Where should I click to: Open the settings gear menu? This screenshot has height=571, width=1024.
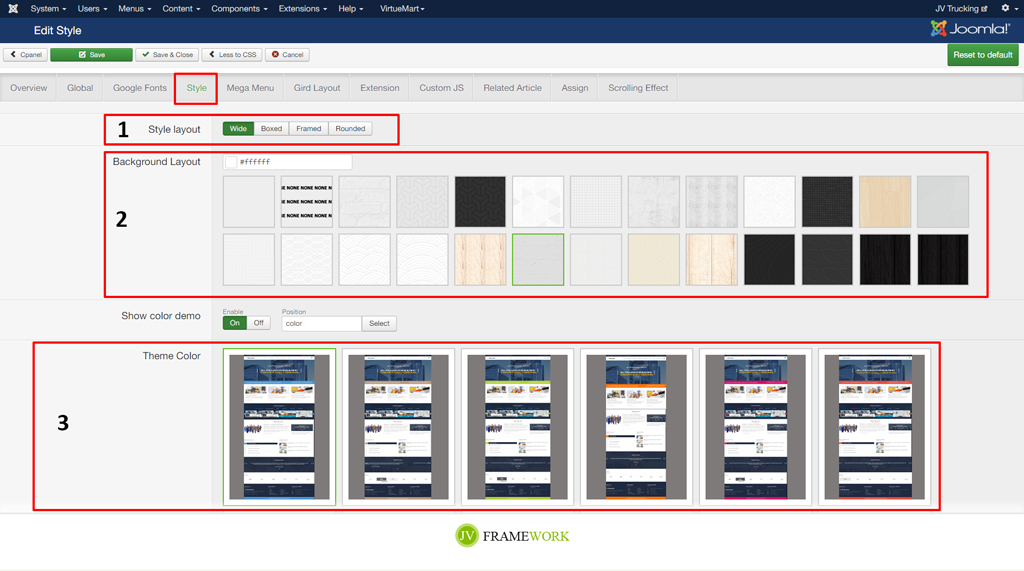tap(1005, 9)
